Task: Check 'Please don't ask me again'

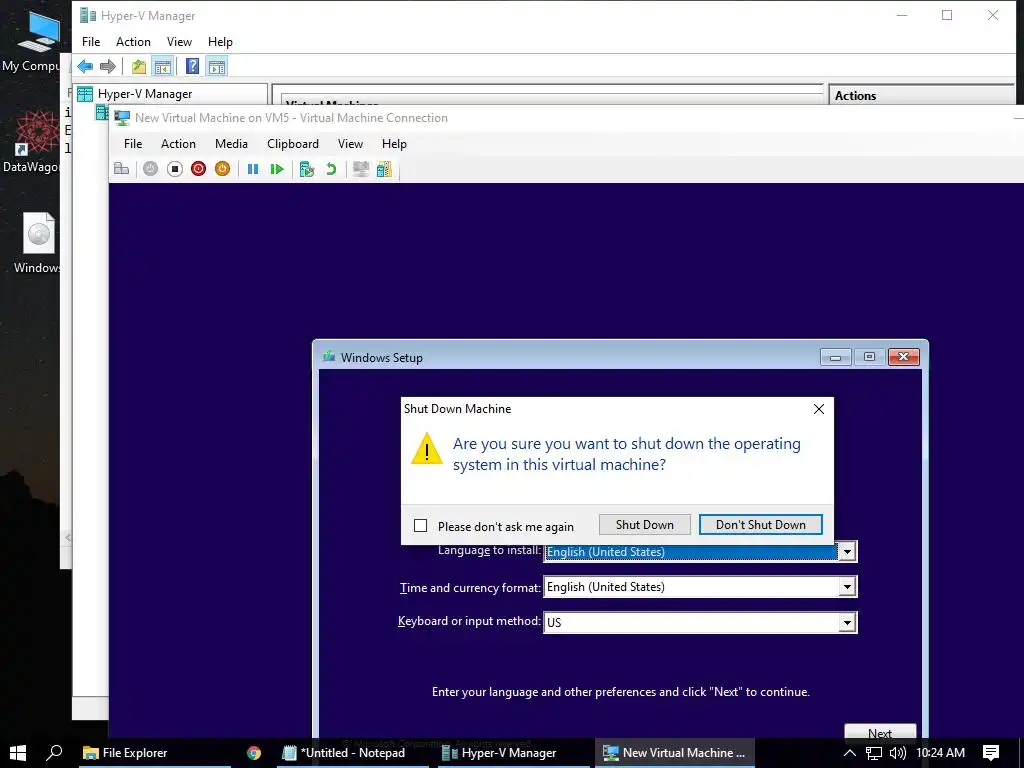Action: pyautogui.click(x=421, y=526)
